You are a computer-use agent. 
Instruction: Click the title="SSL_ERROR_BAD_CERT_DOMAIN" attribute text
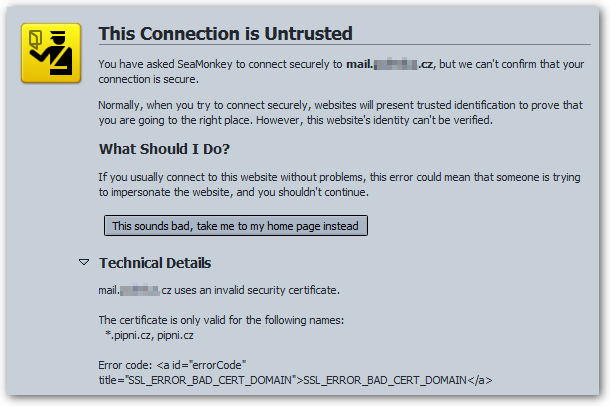tap(197, 380)
